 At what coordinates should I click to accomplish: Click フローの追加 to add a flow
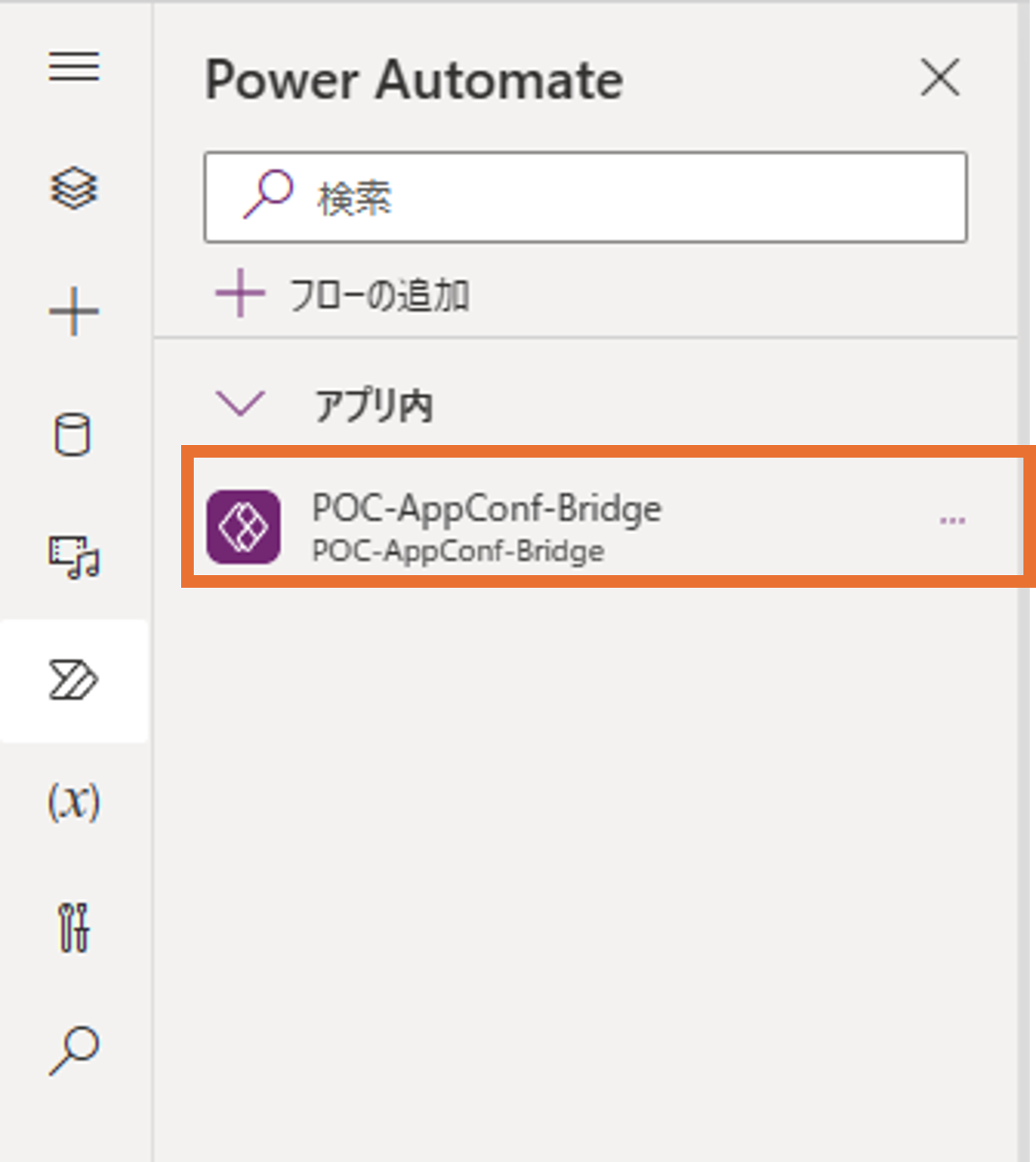click(381, 293)
